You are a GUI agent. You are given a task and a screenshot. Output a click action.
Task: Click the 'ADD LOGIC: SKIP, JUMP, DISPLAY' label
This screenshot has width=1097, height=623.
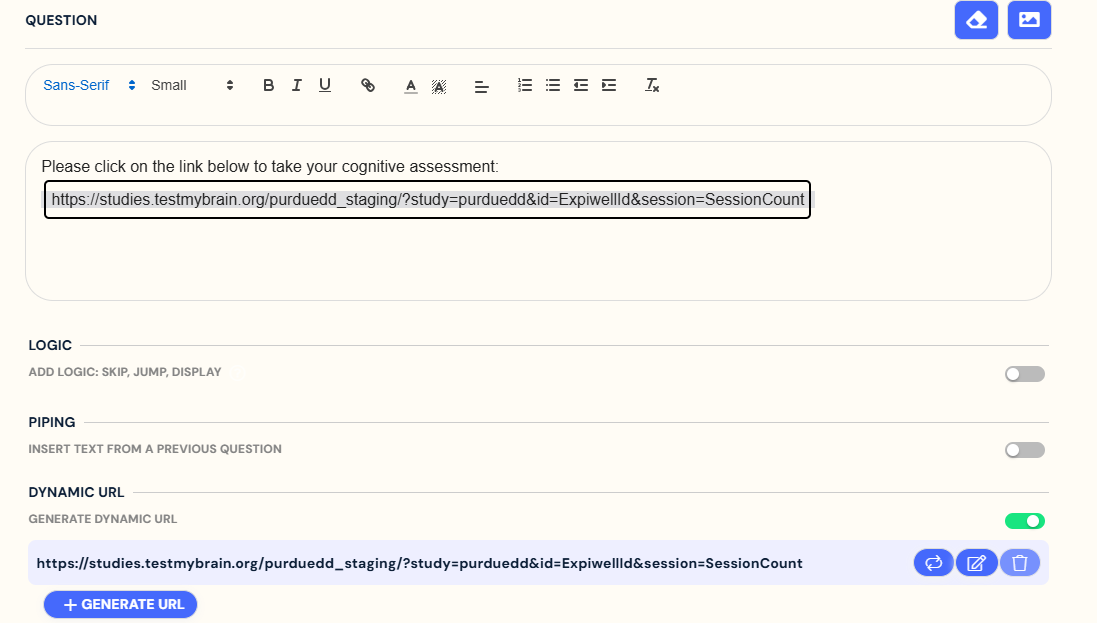125,372
